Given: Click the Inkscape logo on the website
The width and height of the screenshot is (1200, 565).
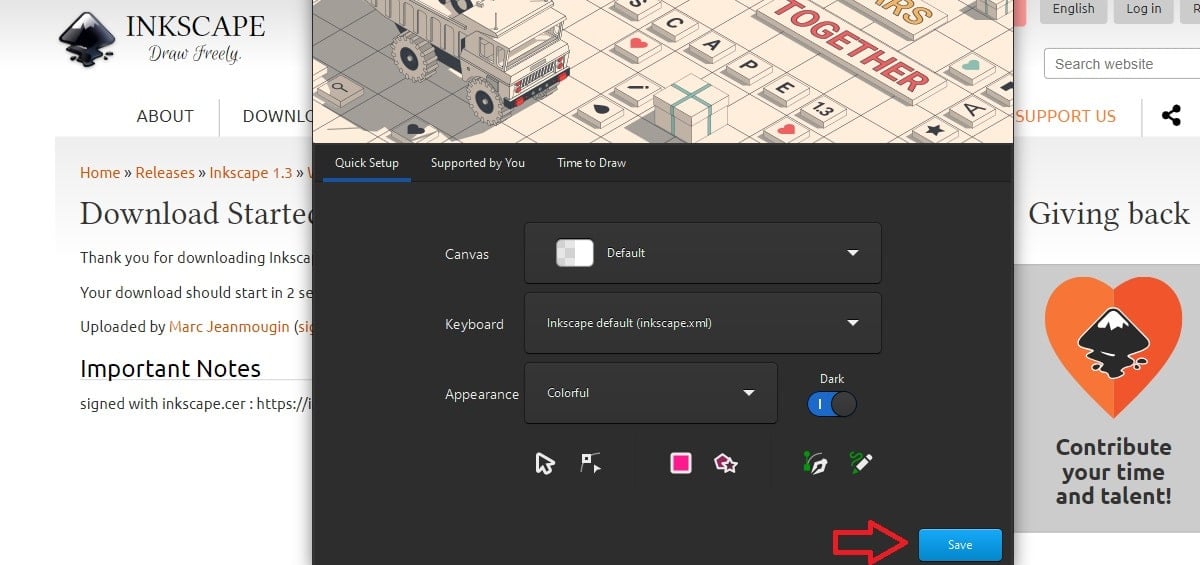Looking at the screenshot, I should tap(161, 39).
